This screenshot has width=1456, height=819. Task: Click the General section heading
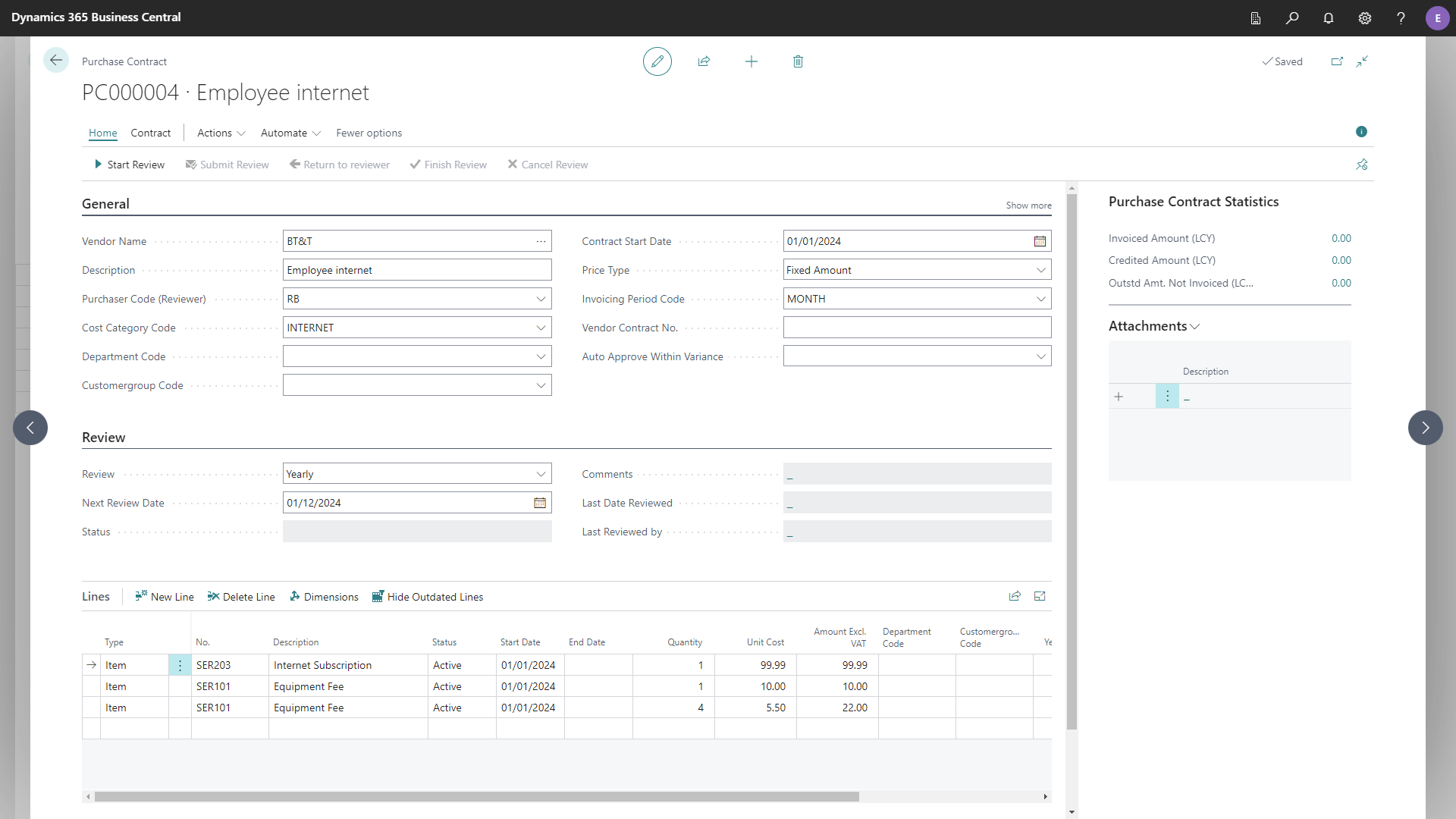pyautogui.click(x=105, y=204)
